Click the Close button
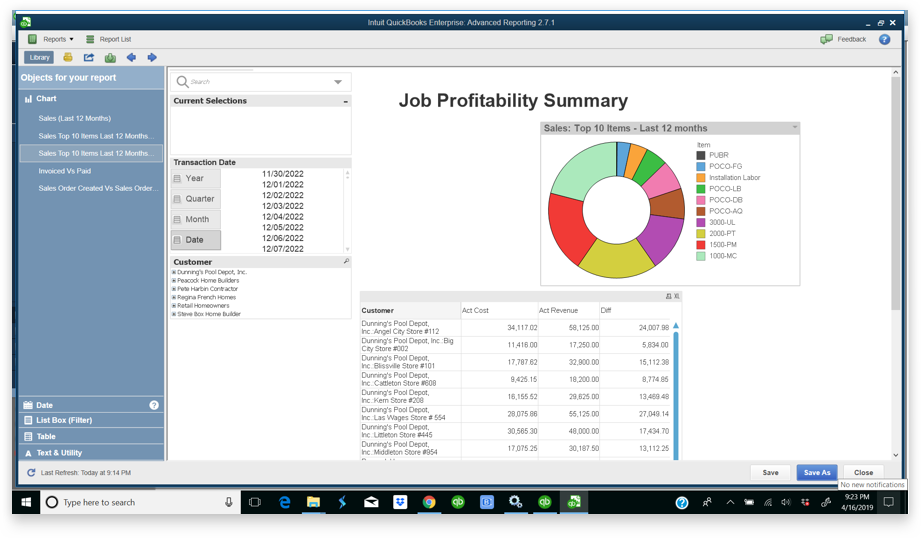The image size is (922, 538). (x=863, y=472)
